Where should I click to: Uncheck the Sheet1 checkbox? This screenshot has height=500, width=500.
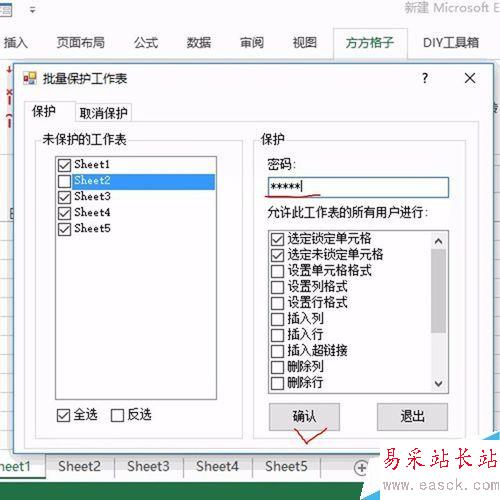(x=64, y=165)
